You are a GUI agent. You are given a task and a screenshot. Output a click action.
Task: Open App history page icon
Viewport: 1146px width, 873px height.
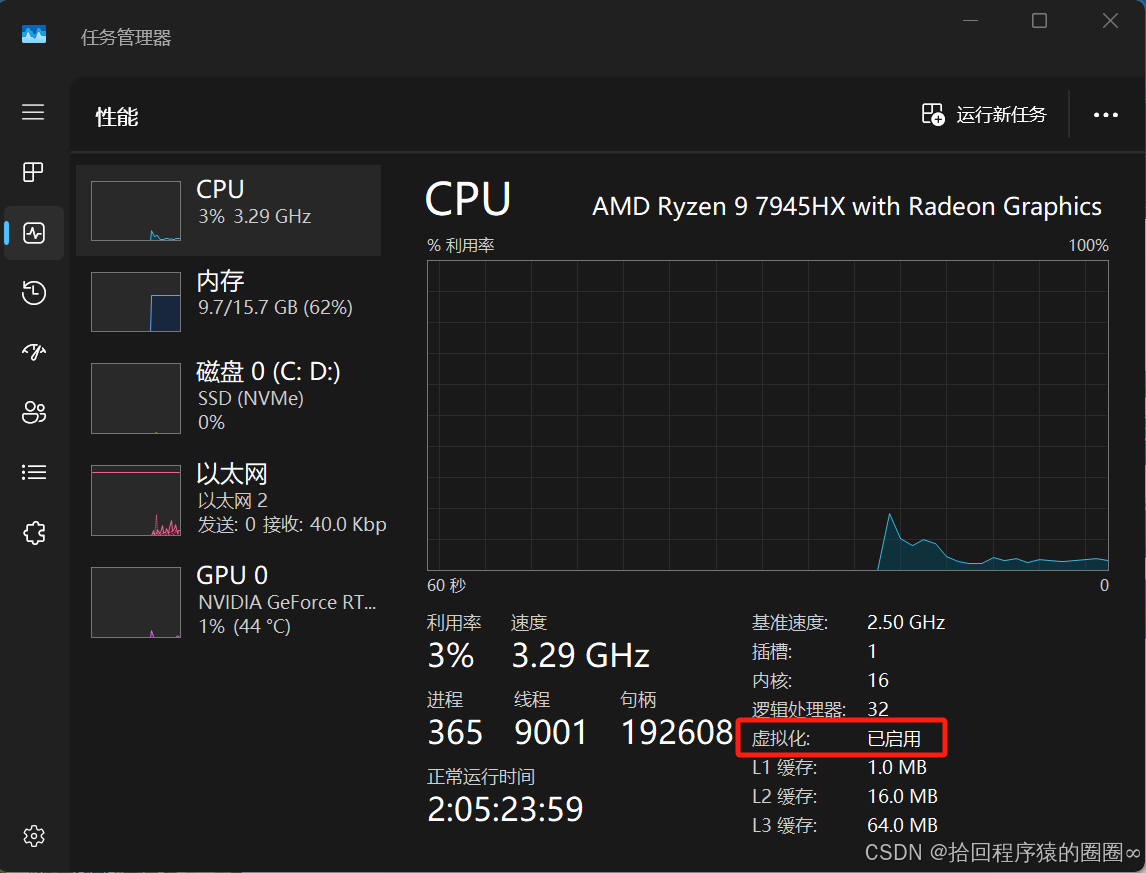[x=34, y=293]
